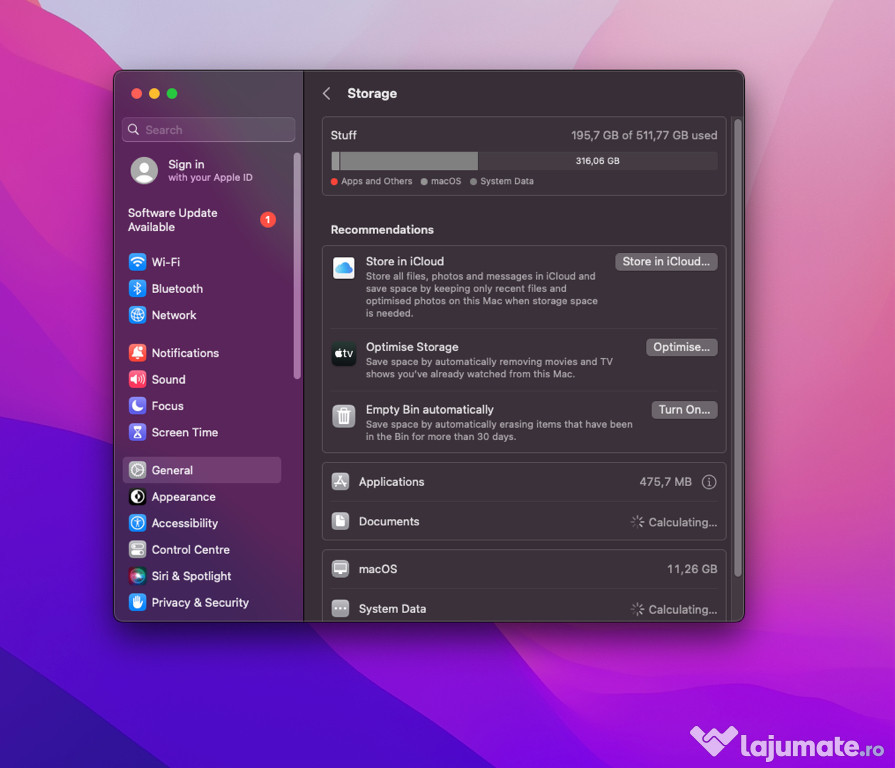The image size is (895, 768).
Task: Click '195,7 GB of 511,77 GB used'
Action: tap(644, 135)
